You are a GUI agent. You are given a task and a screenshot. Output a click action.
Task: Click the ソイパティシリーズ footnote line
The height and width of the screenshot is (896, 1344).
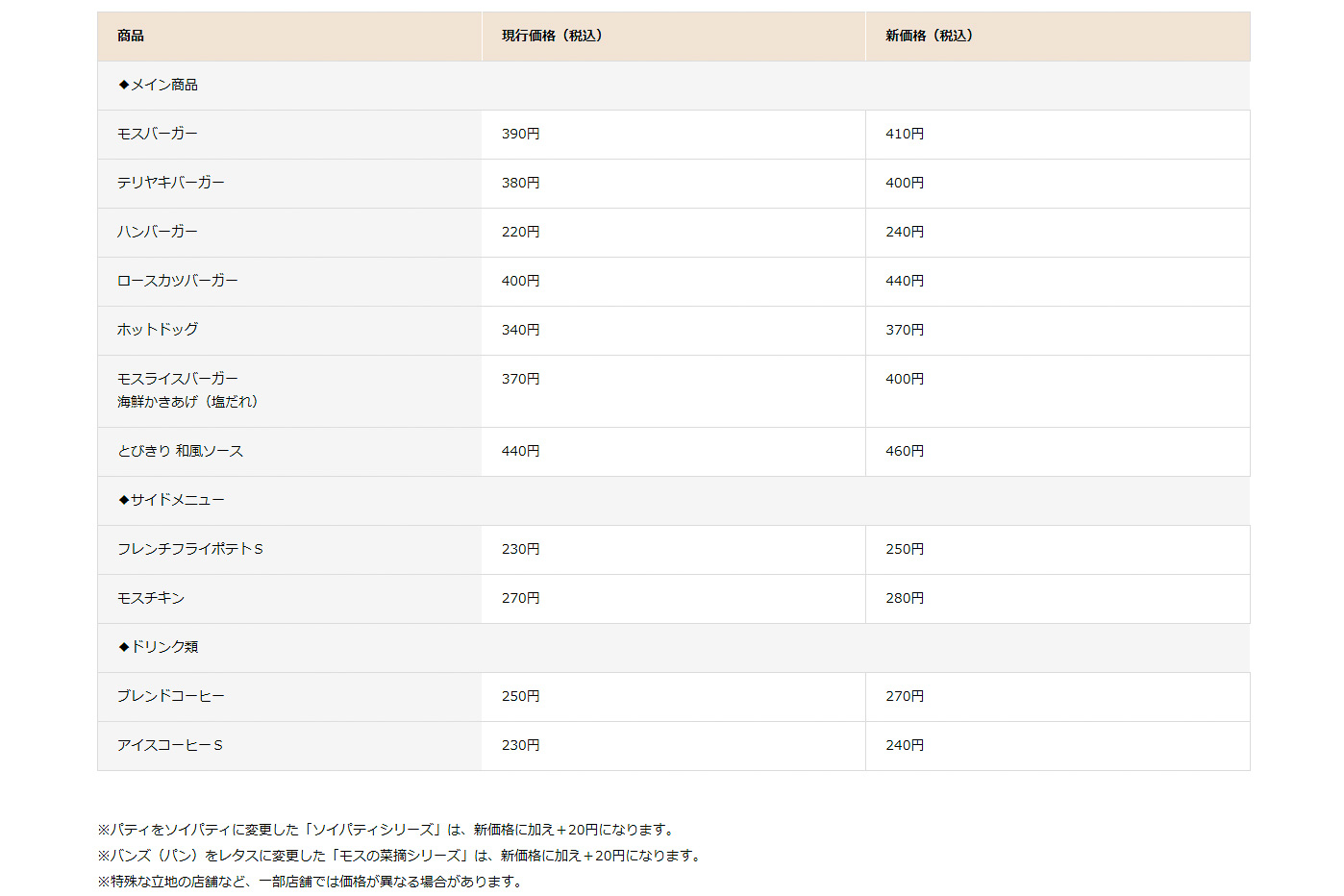388,830
